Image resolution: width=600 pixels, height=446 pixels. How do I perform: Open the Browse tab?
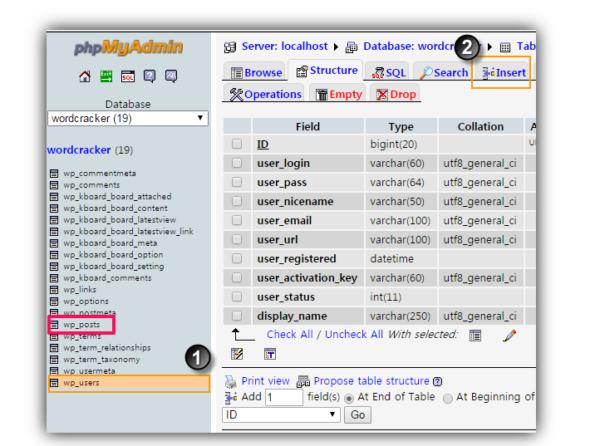256,72
